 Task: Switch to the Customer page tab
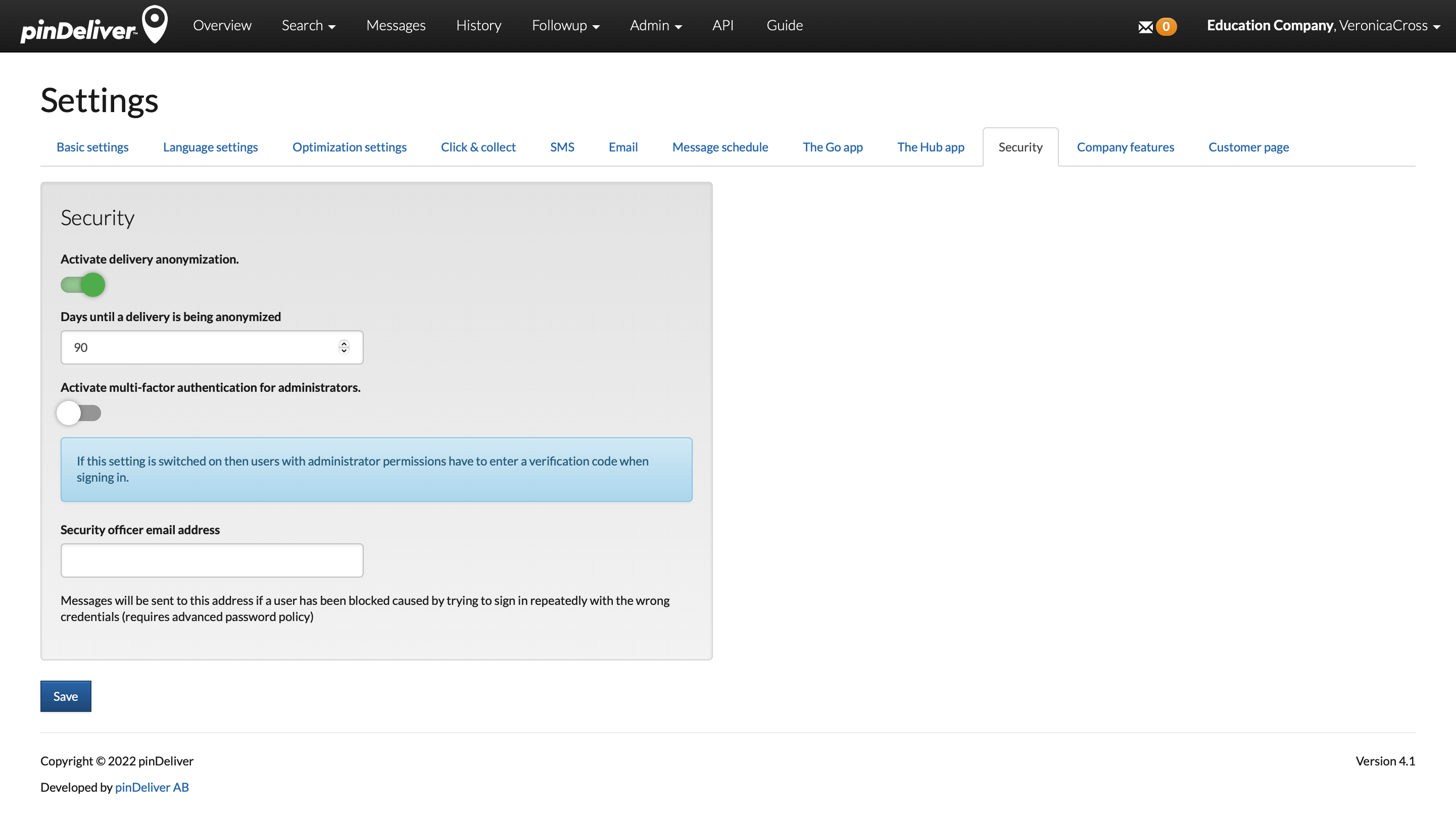point(1248,147)
